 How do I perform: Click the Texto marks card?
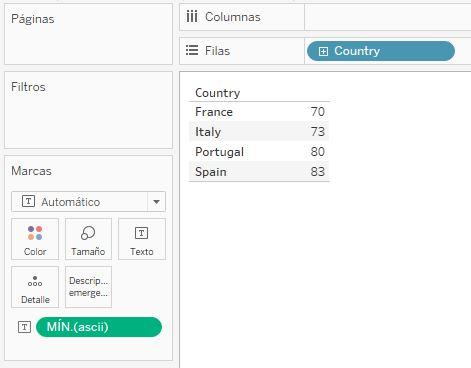142,239
